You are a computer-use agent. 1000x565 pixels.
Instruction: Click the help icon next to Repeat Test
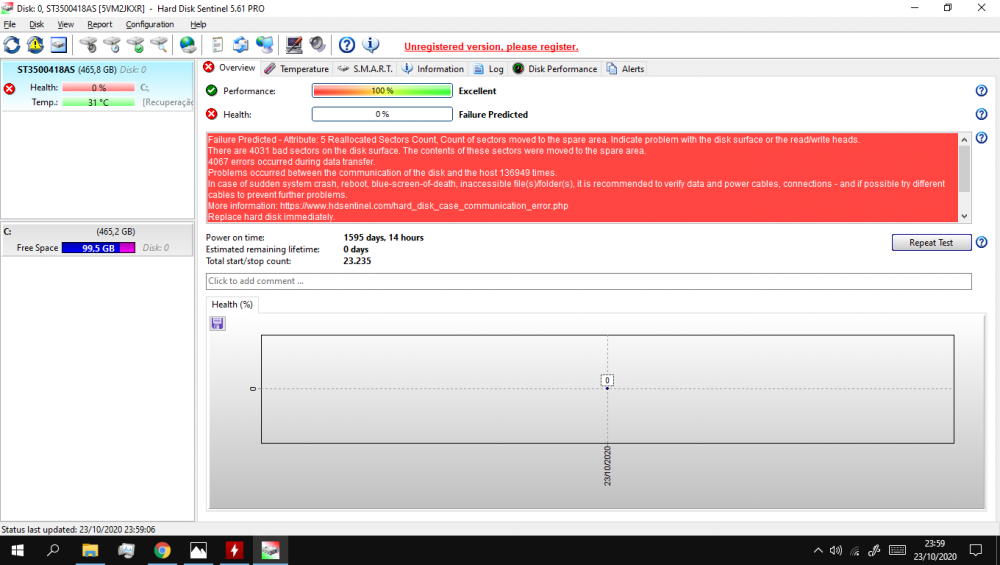pyautogui.click(x=981, y=243)
